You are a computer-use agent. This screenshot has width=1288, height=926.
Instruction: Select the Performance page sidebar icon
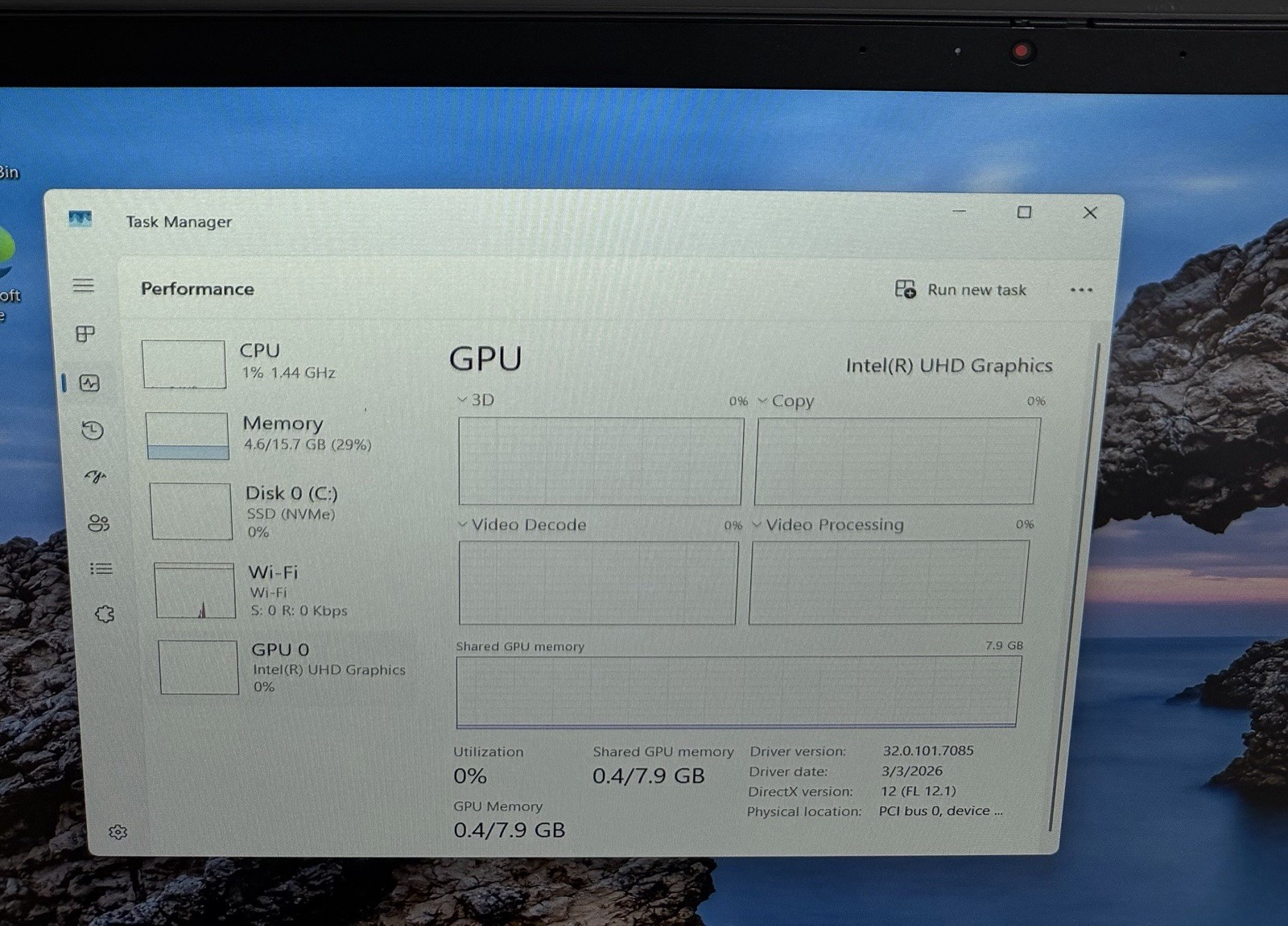click(x=89, y=383)
